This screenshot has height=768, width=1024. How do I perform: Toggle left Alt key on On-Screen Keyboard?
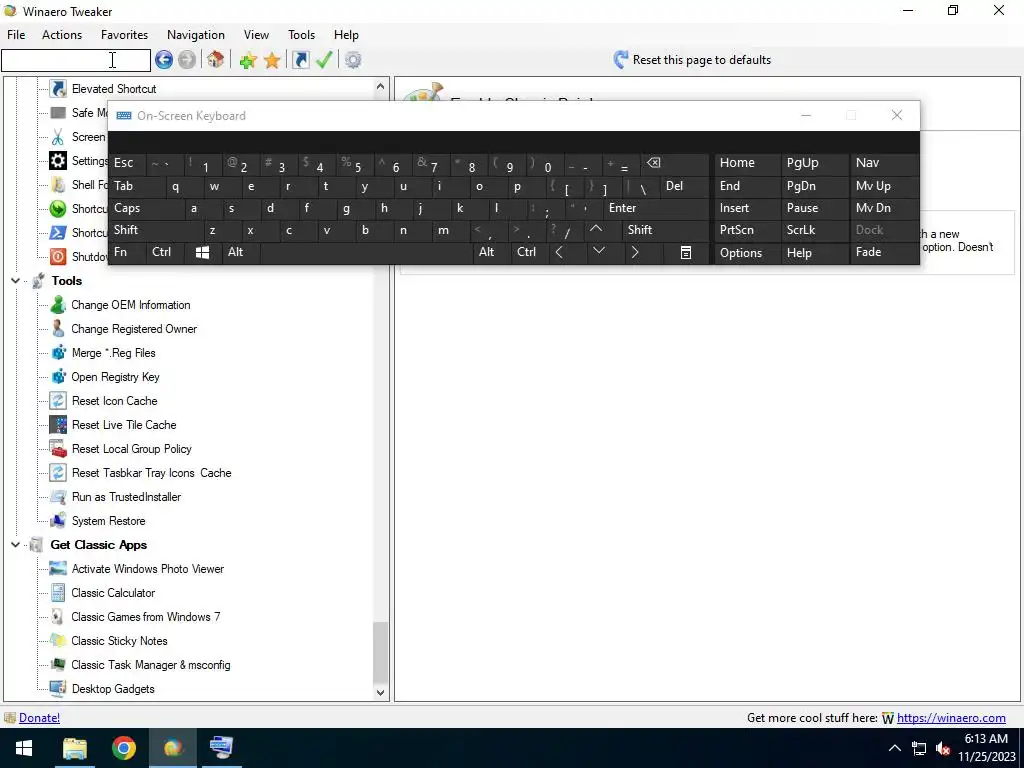pyautogui.click(x=241, y=252)
